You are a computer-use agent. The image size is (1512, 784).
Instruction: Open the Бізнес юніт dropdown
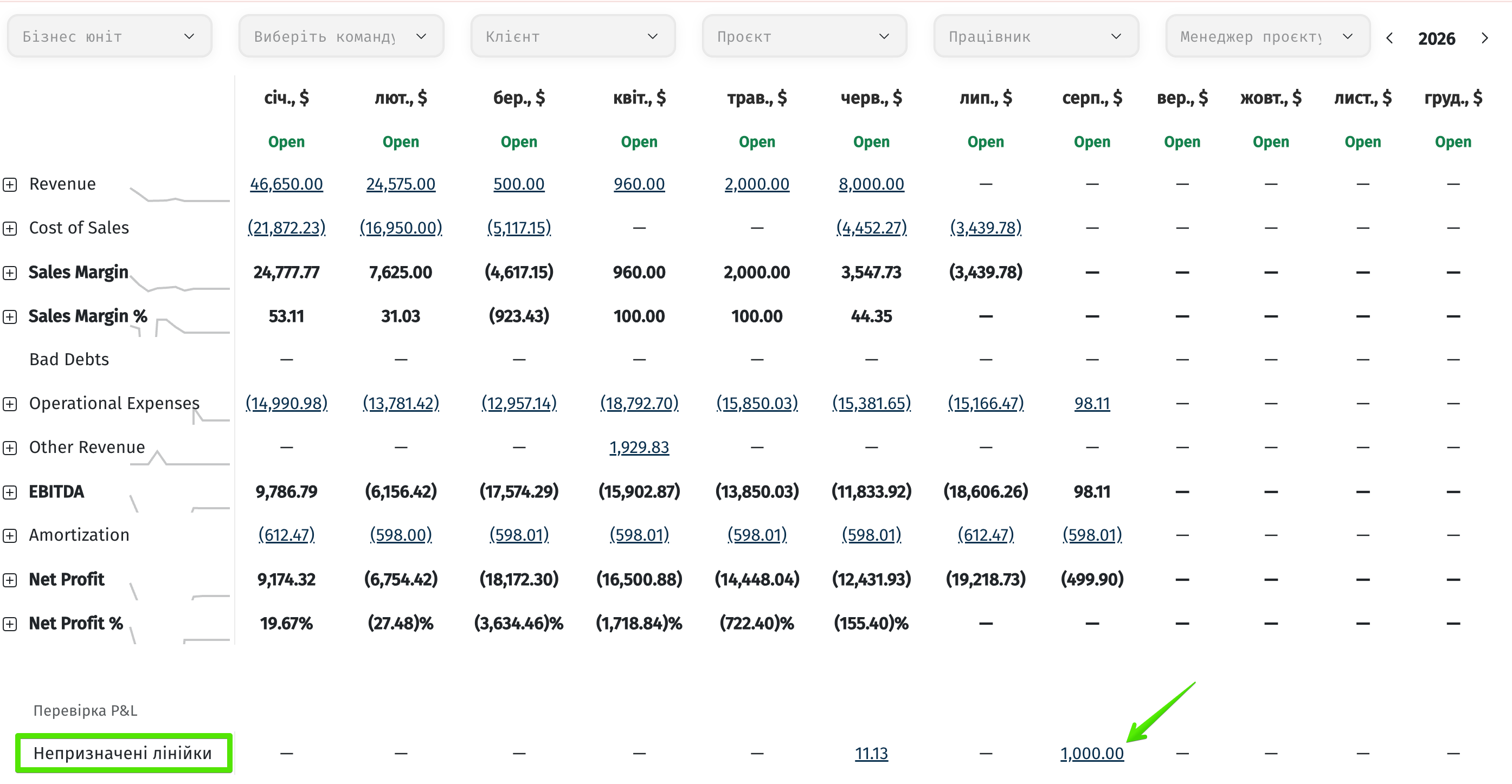pos(110,36)
